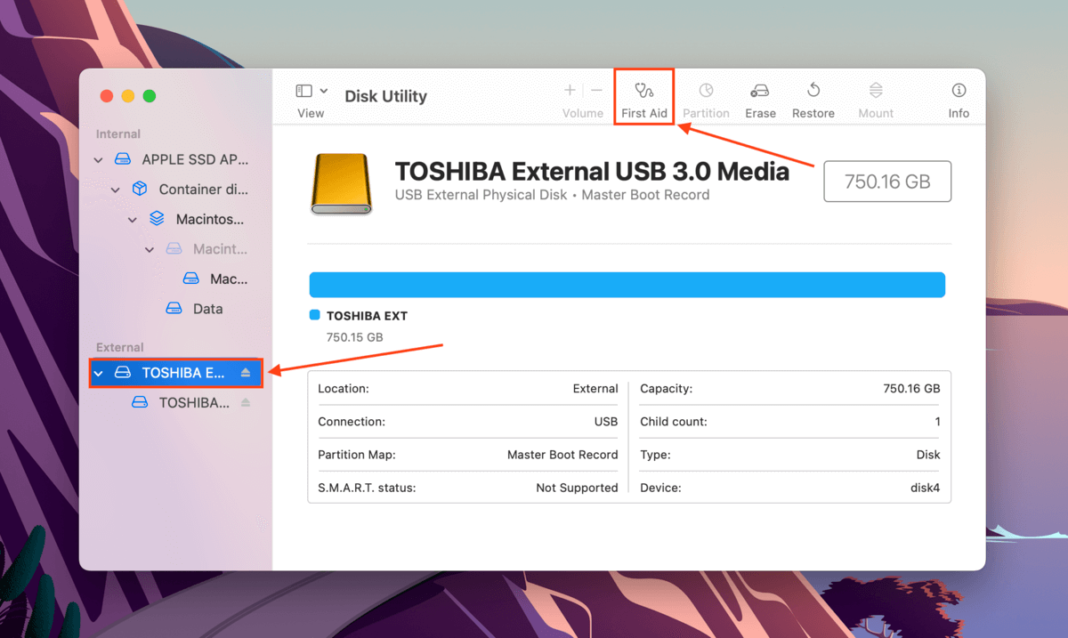
Task: Eject the TOSHIBA external drive
Action: pyautogui.click(x=245, y=372)
